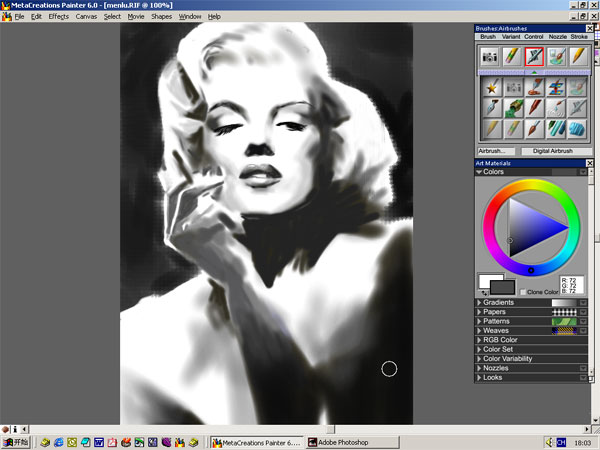Open the Patterns row dropdown arrow
600x450 pixels.
point(583,321)
